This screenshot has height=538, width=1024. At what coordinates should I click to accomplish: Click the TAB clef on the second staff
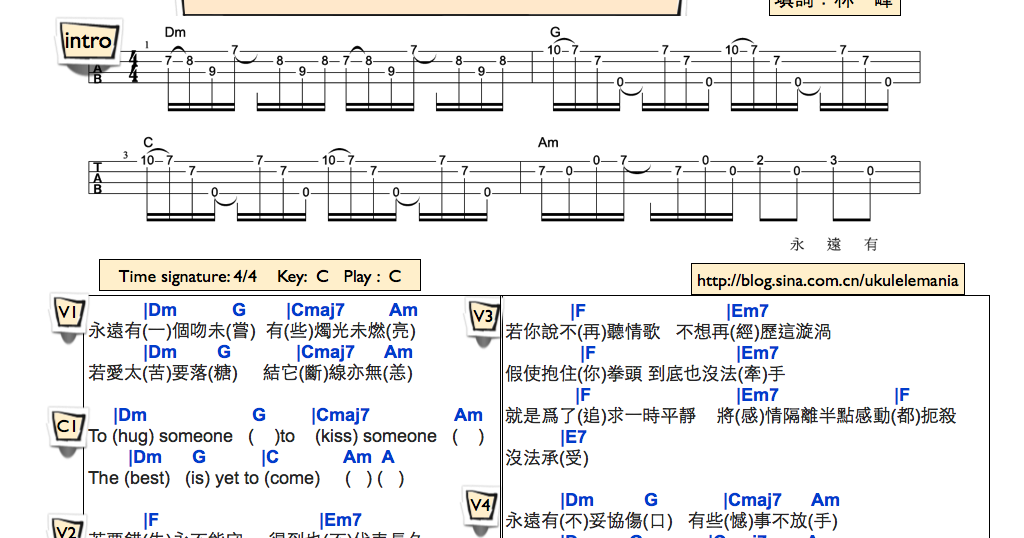pos(97,178)
